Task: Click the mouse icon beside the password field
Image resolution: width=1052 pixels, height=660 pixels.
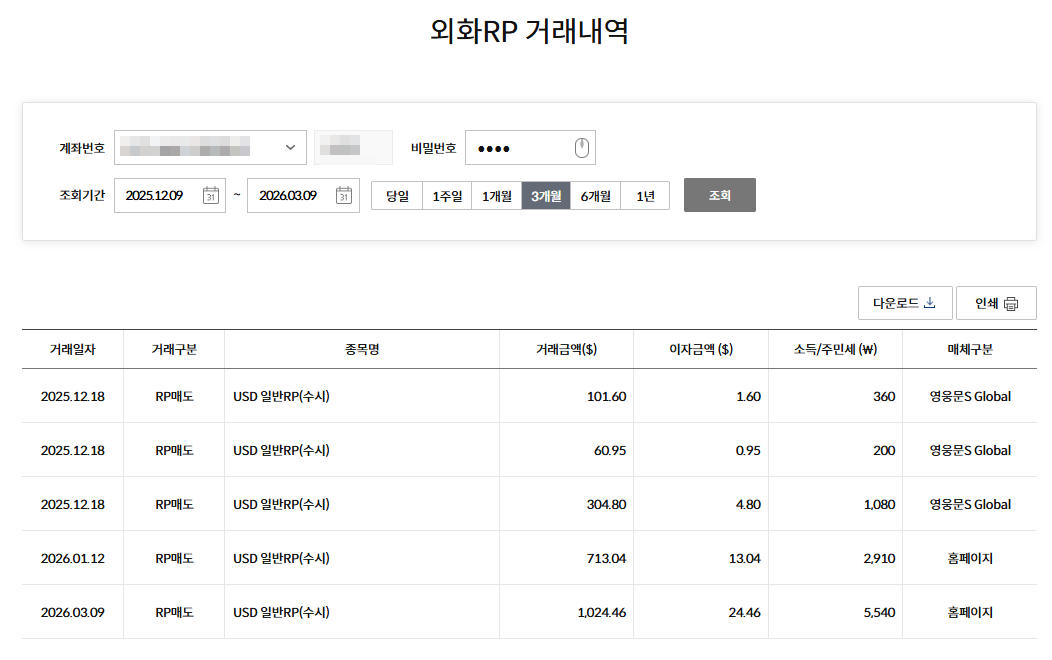Action: [x=580, y=146]
